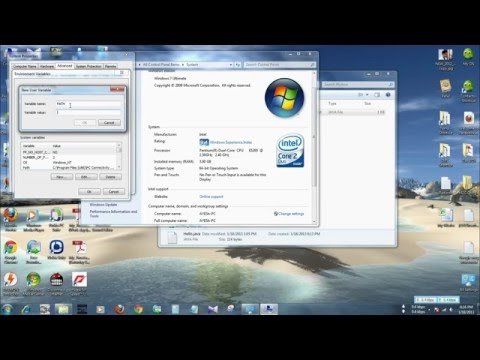Select the OS row in System variables
The height and width of the screenshot is (360, 480).
[x=69, y=162]
